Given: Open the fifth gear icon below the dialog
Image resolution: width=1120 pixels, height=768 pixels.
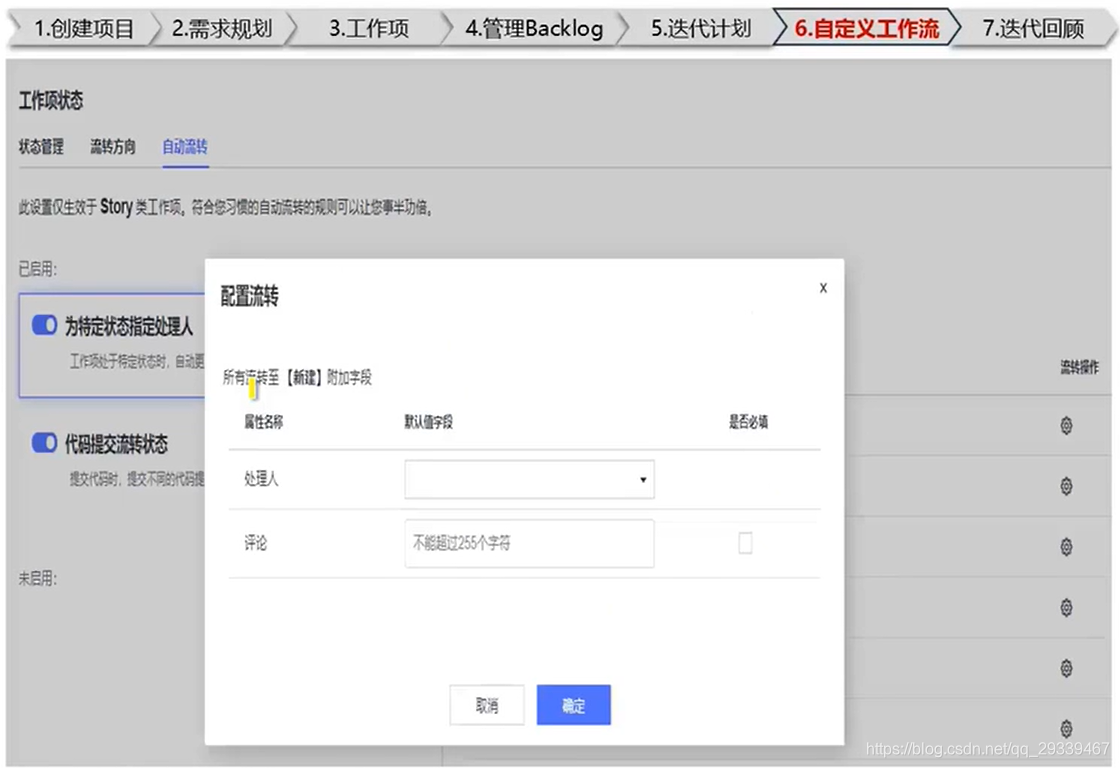Looking at the screenshot, I should coord(1066,668).
